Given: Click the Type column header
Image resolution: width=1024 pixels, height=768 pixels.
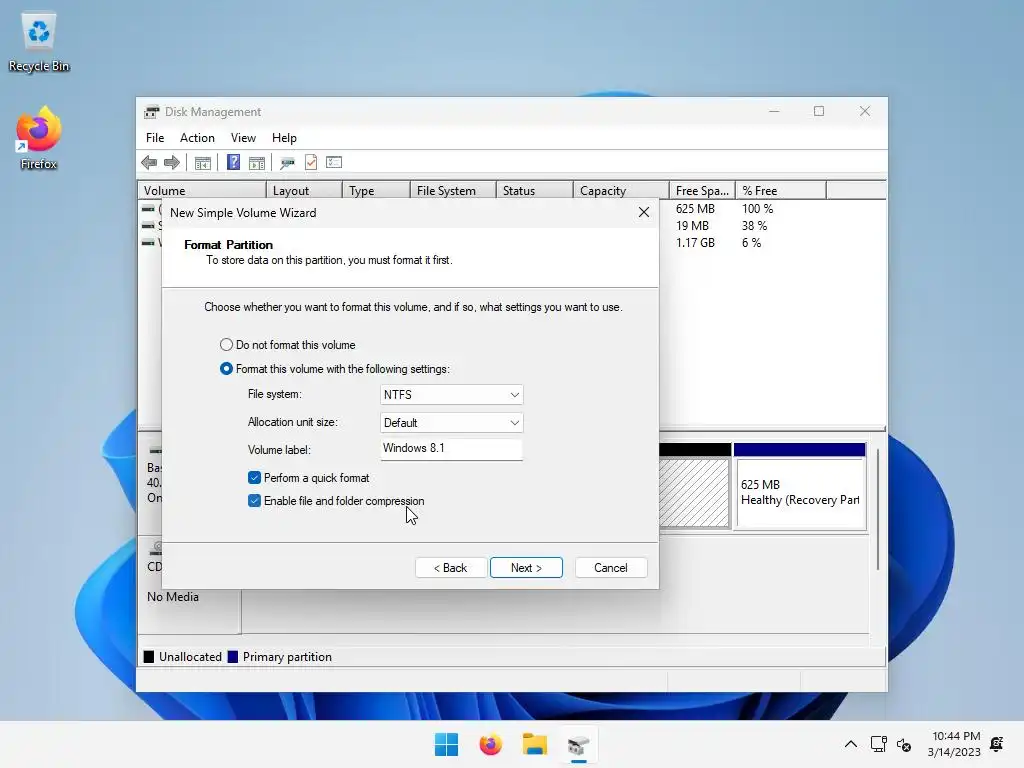Looking at the screenshot, I should 376,191.
